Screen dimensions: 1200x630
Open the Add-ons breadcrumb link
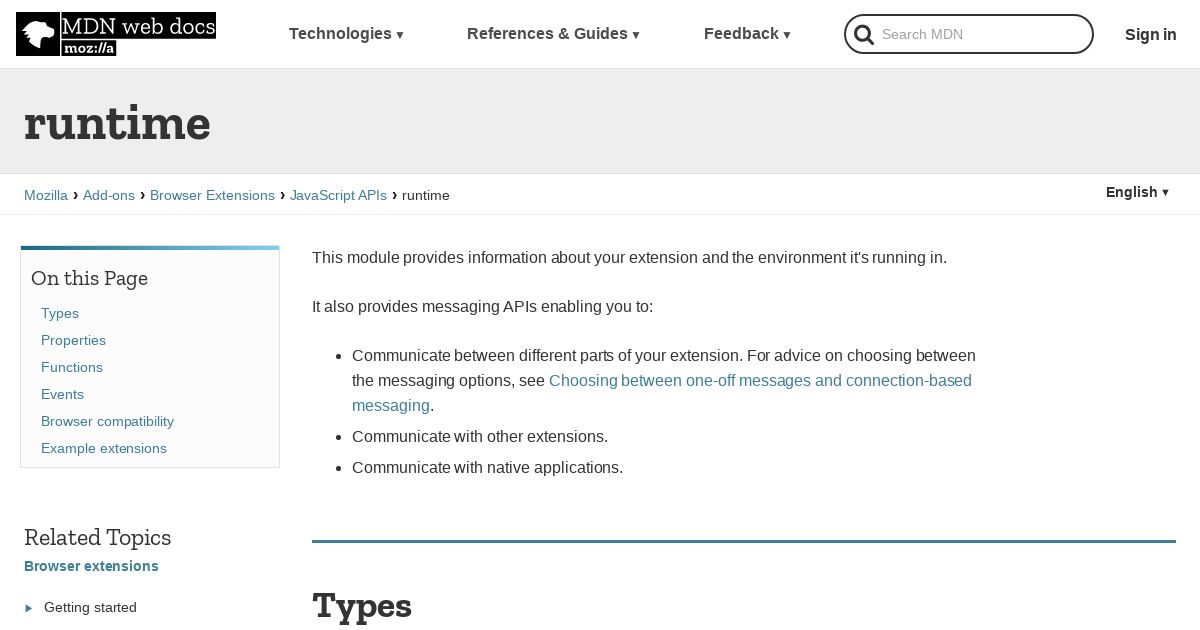tap(109, 195)
